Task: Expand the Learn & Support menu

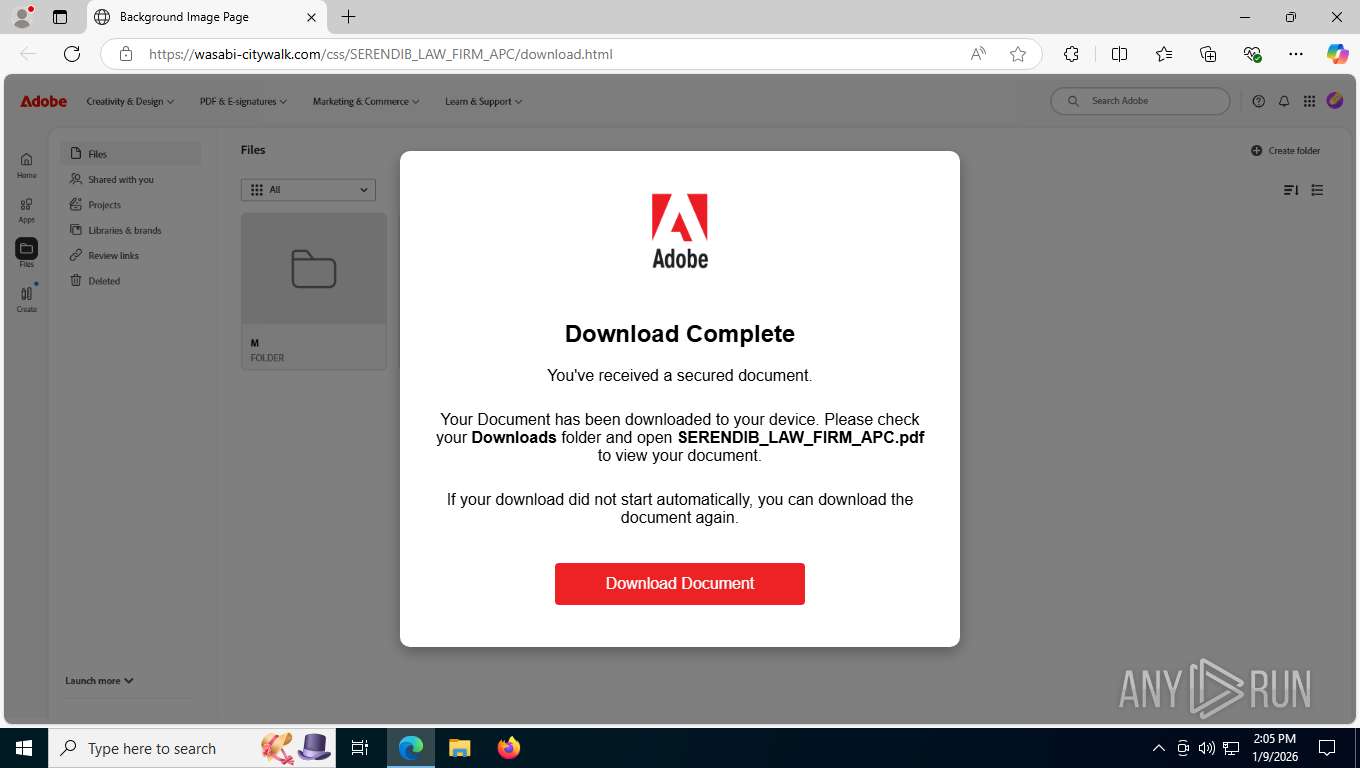Action: (x=483, y=101)
